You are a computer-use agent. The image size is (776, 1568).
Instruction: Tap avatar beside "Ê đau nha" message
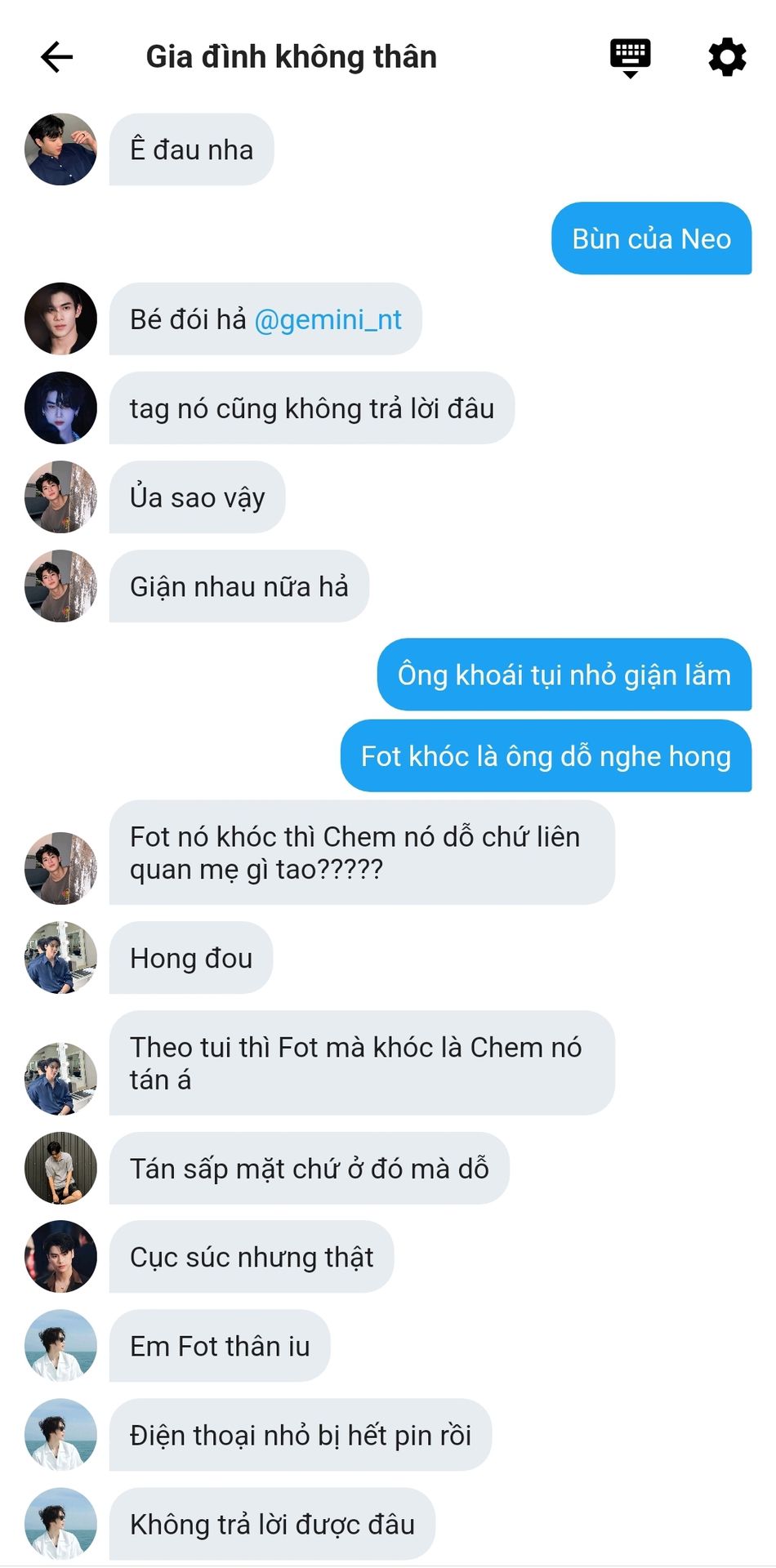point(60,149)
